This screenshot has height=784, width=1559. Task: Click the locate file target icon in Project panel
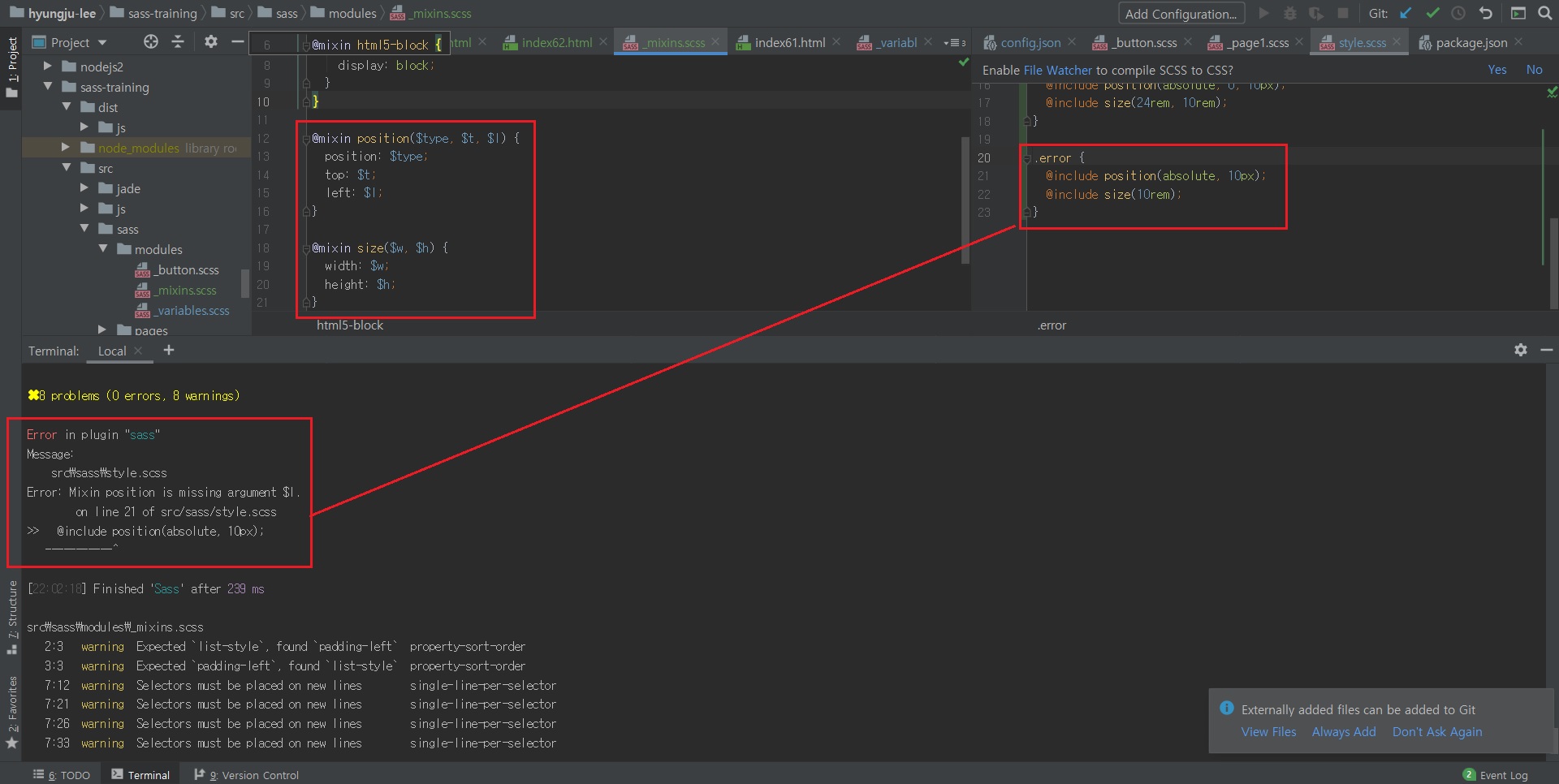(151, 42)
